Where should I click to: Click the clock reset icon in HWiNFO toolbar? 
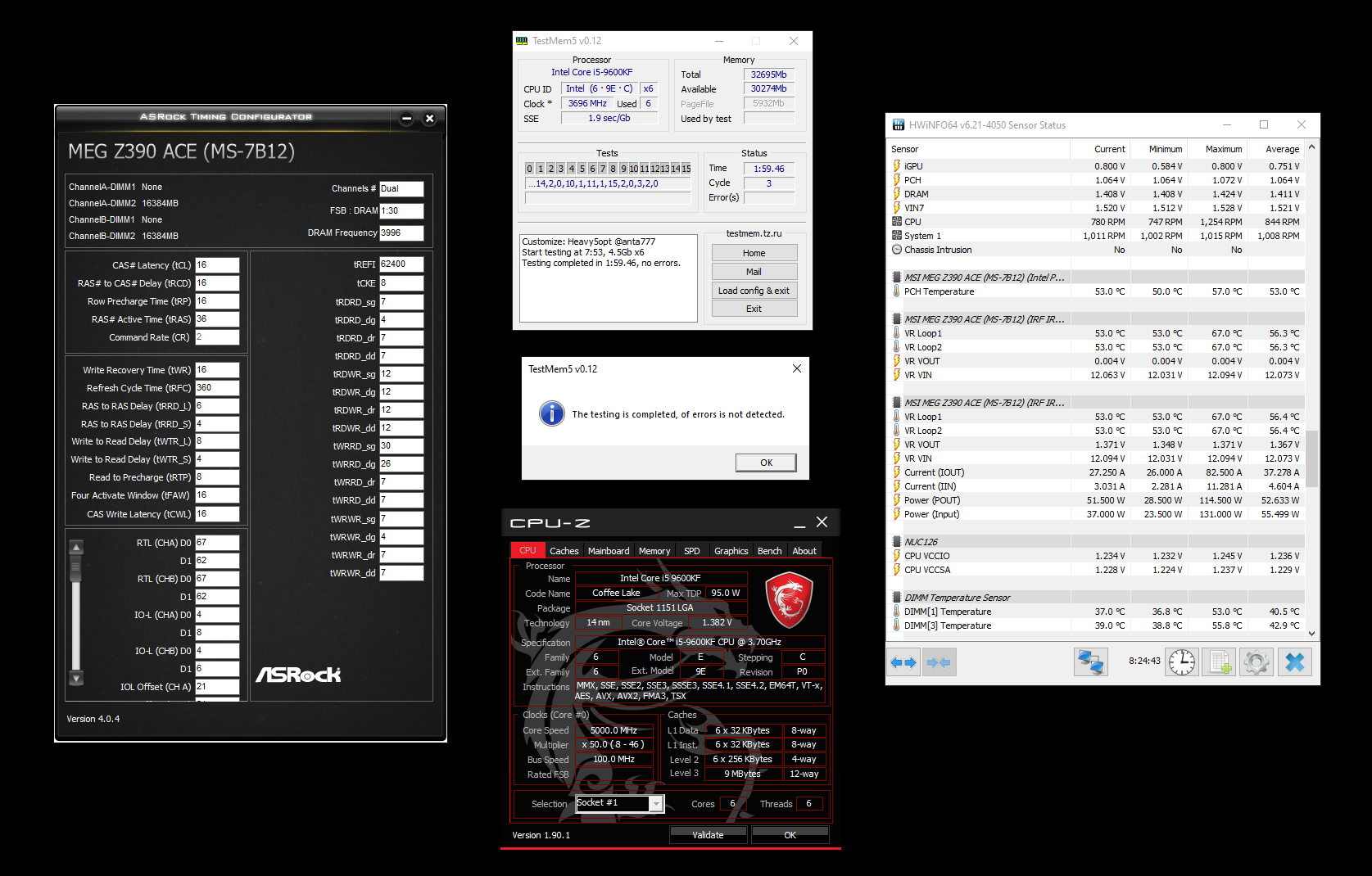click(x=1182, y=662)
